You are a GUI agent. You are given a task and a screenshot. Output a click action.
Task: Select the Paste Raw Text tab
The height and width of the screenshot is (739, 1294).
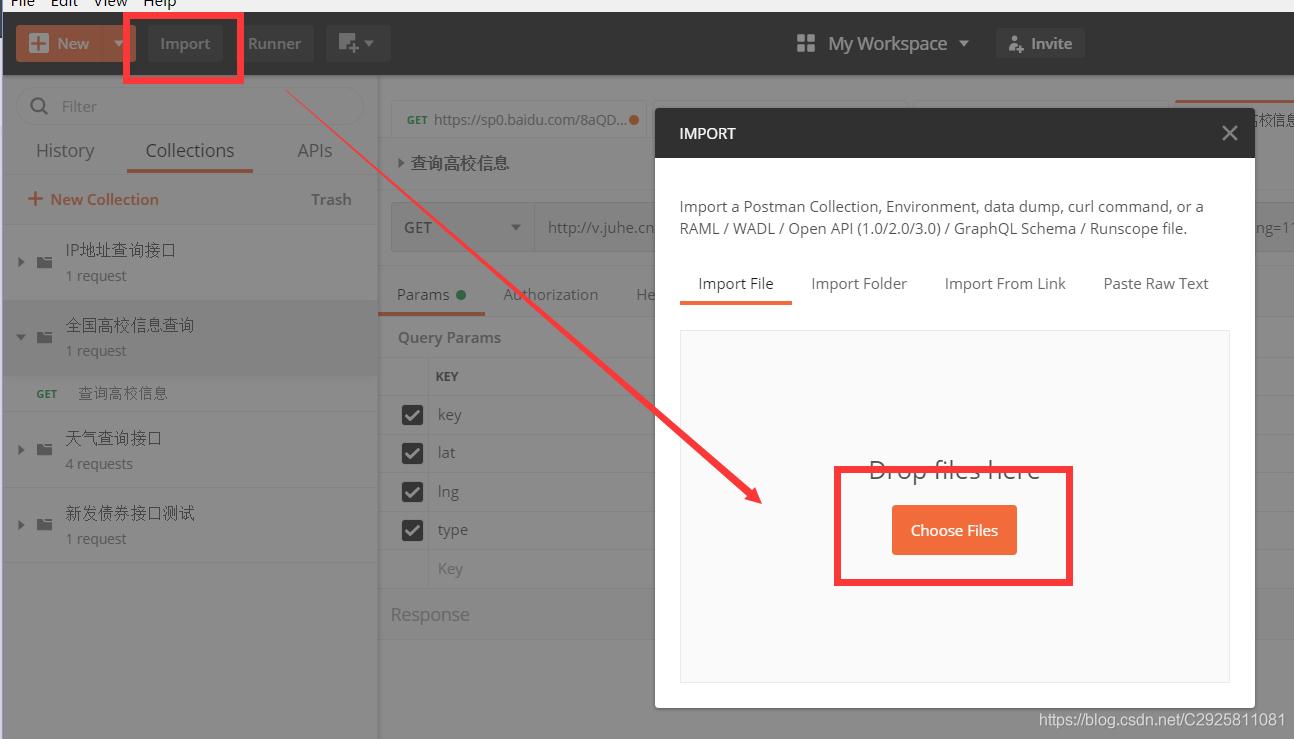(x=1156, y=284)
